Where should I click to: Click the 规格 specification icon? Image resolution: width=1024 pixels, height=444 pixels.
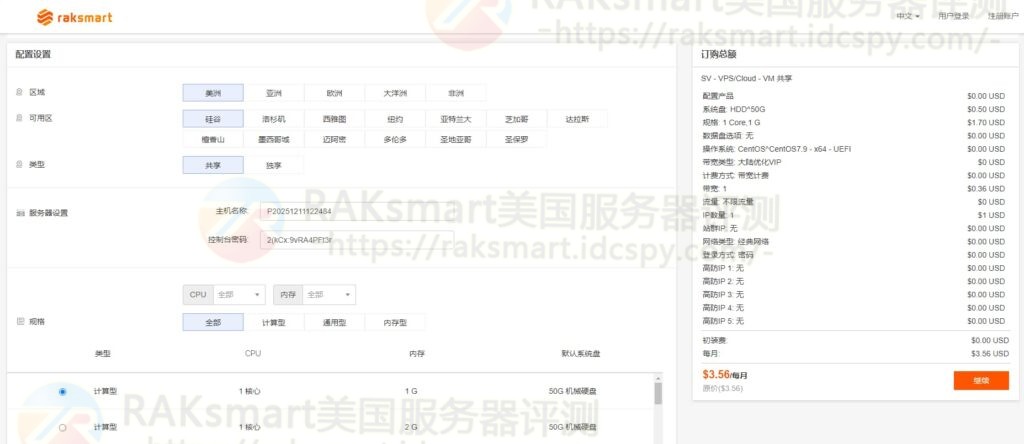pyautogui.click(x=20, y=322)
